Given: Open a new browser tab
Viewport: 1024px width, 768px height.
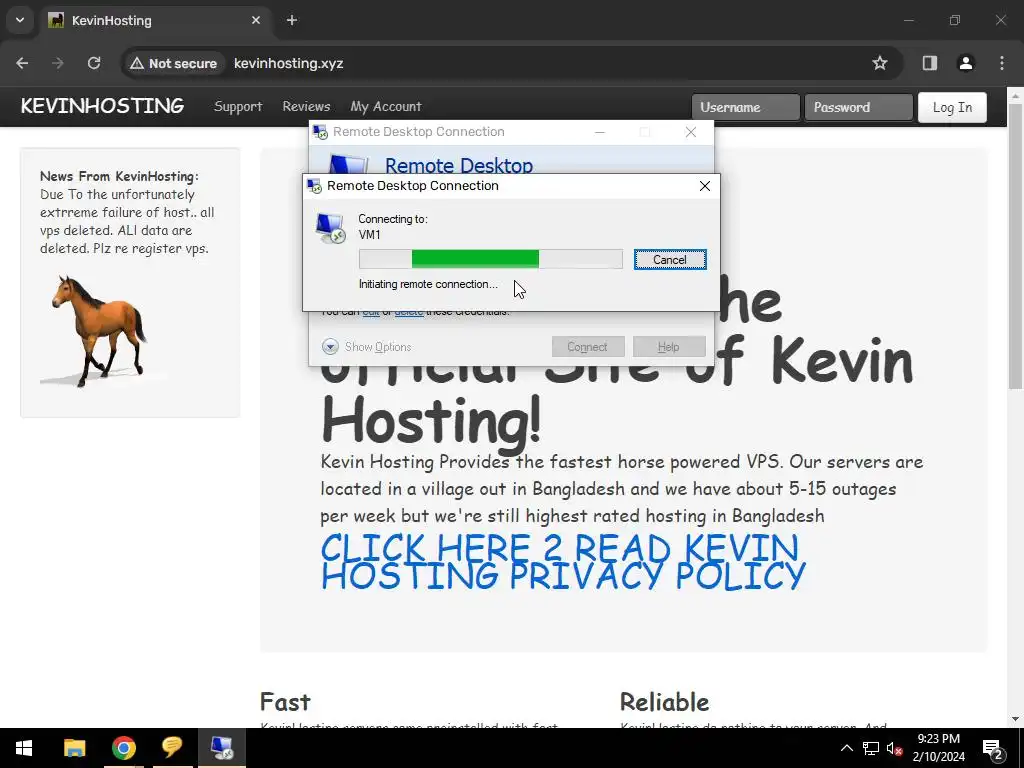Looking at the screenshot, I should click(x=292, y=20).
